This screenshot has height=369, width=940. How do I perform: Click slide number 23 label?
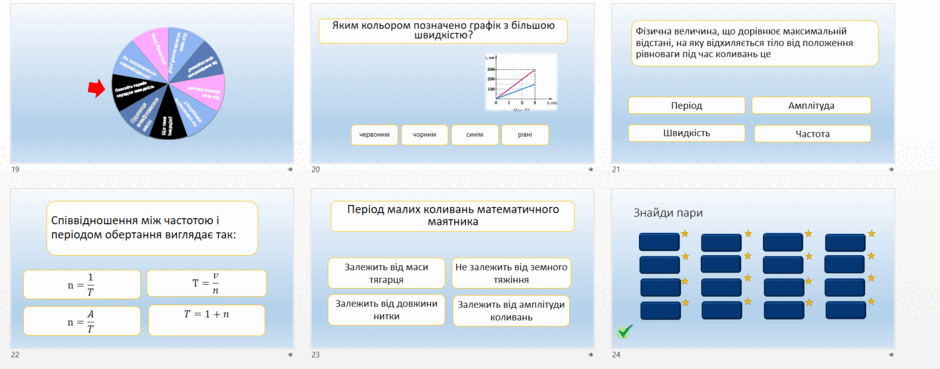[x=316, y=355]
